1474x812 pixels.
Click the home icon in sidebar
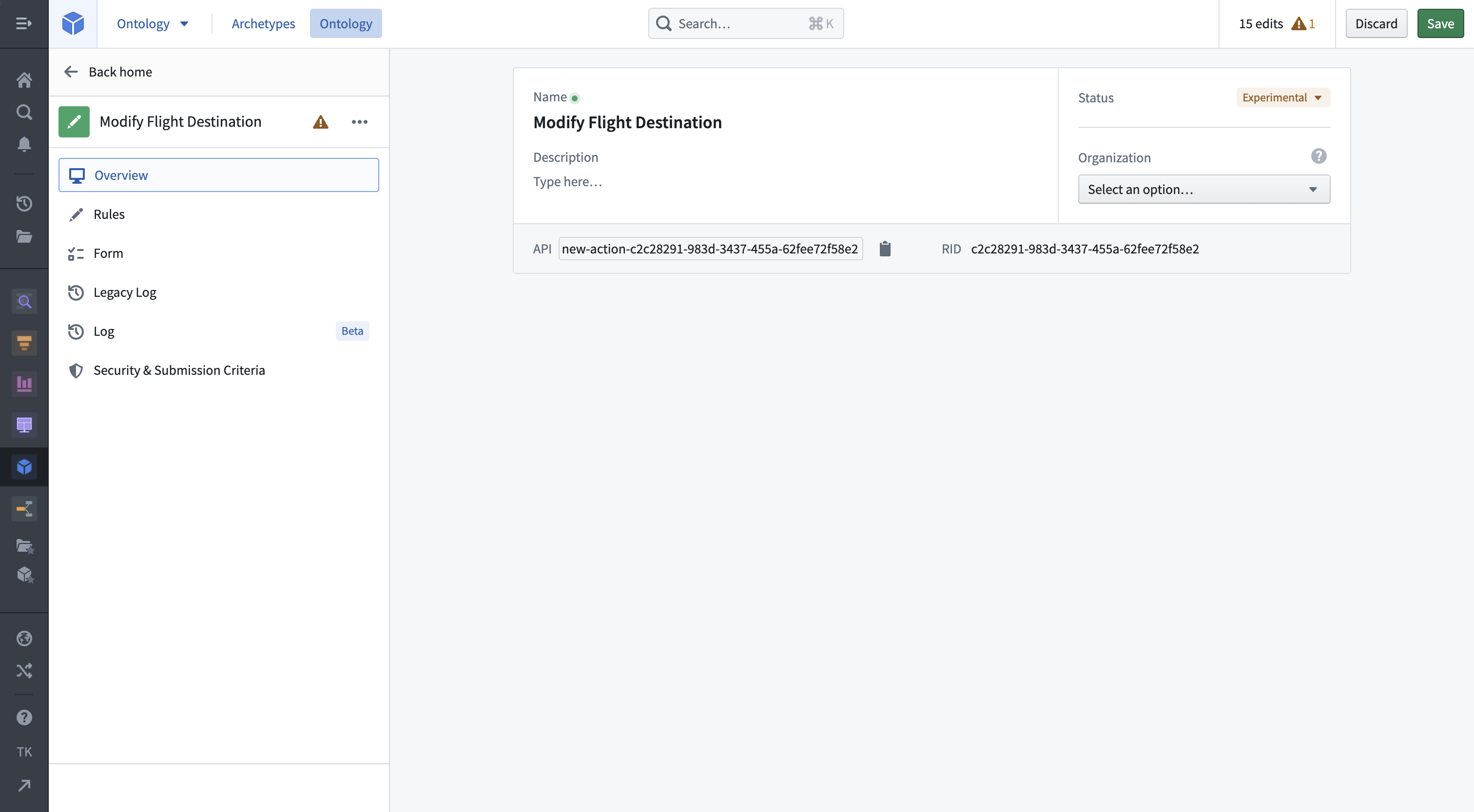tap(24, 79)
